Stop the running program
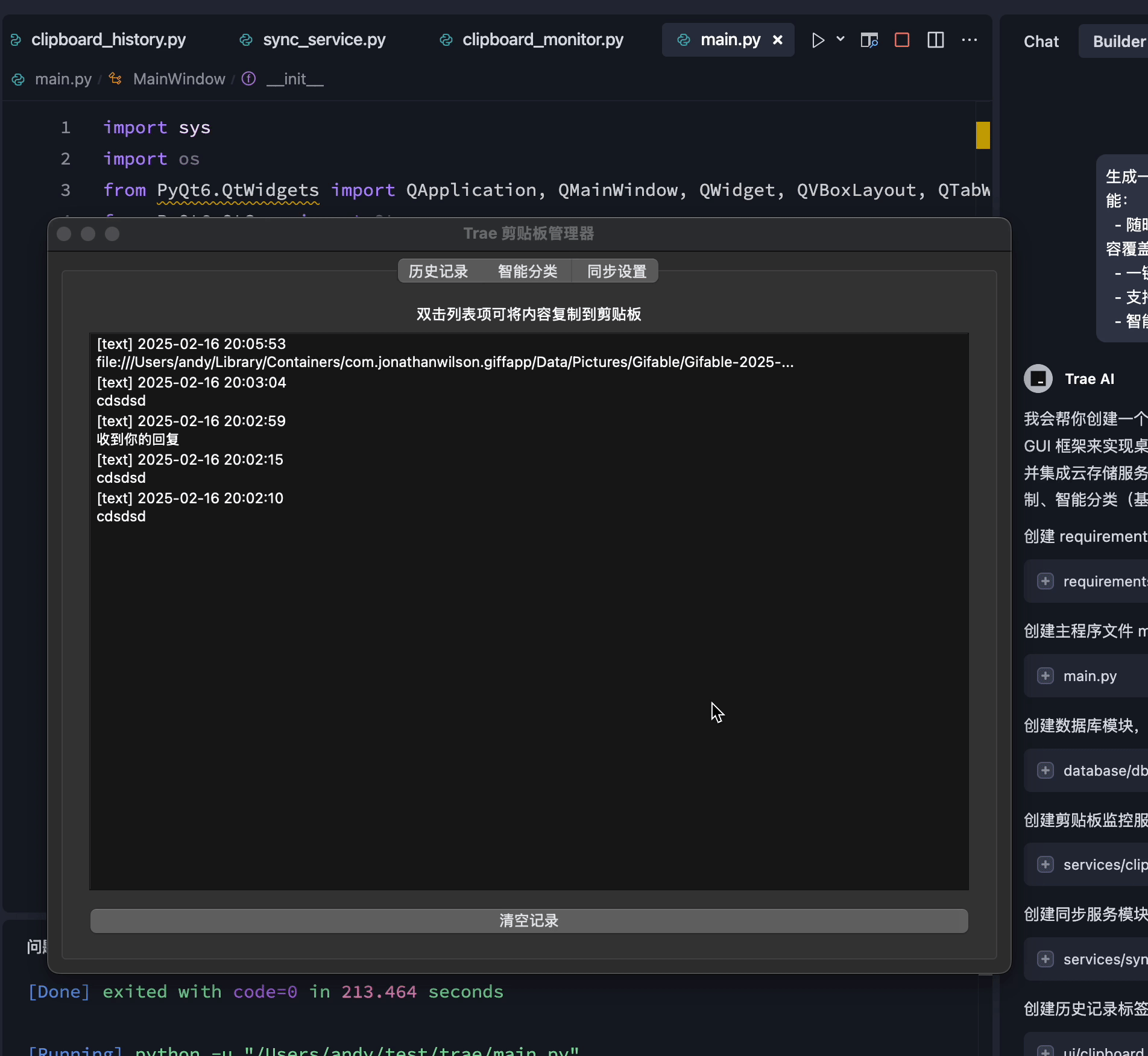1148x1056 pixels. tap(901, 40)
